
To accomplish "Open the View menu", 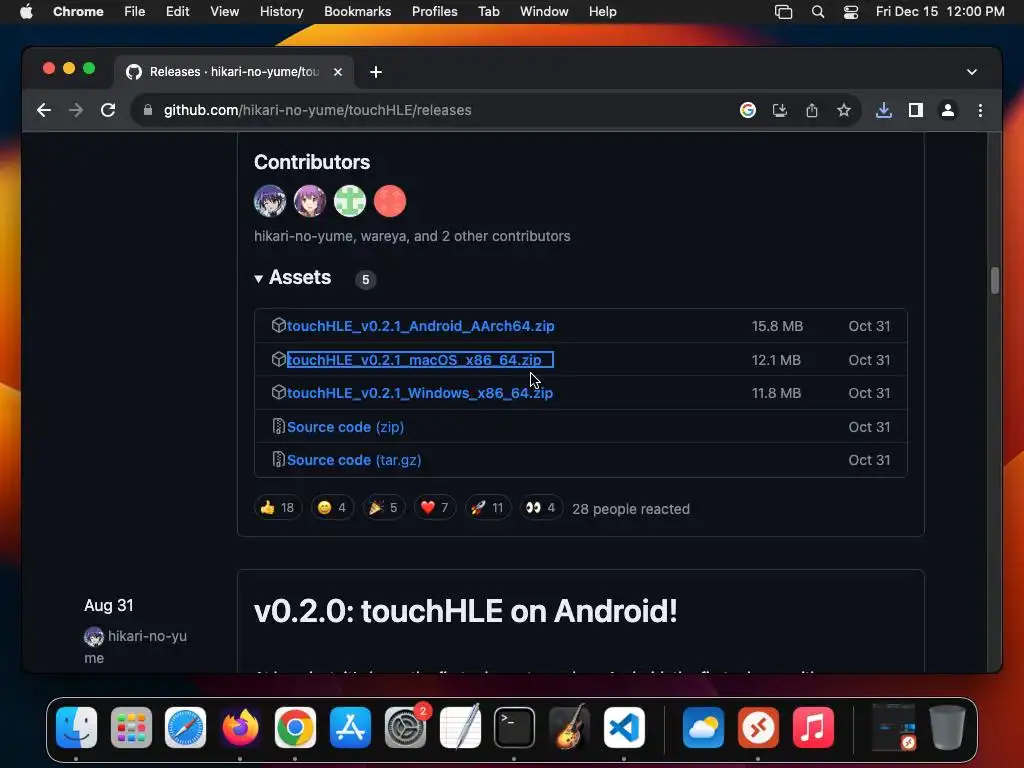I will [x=225, y=12].
